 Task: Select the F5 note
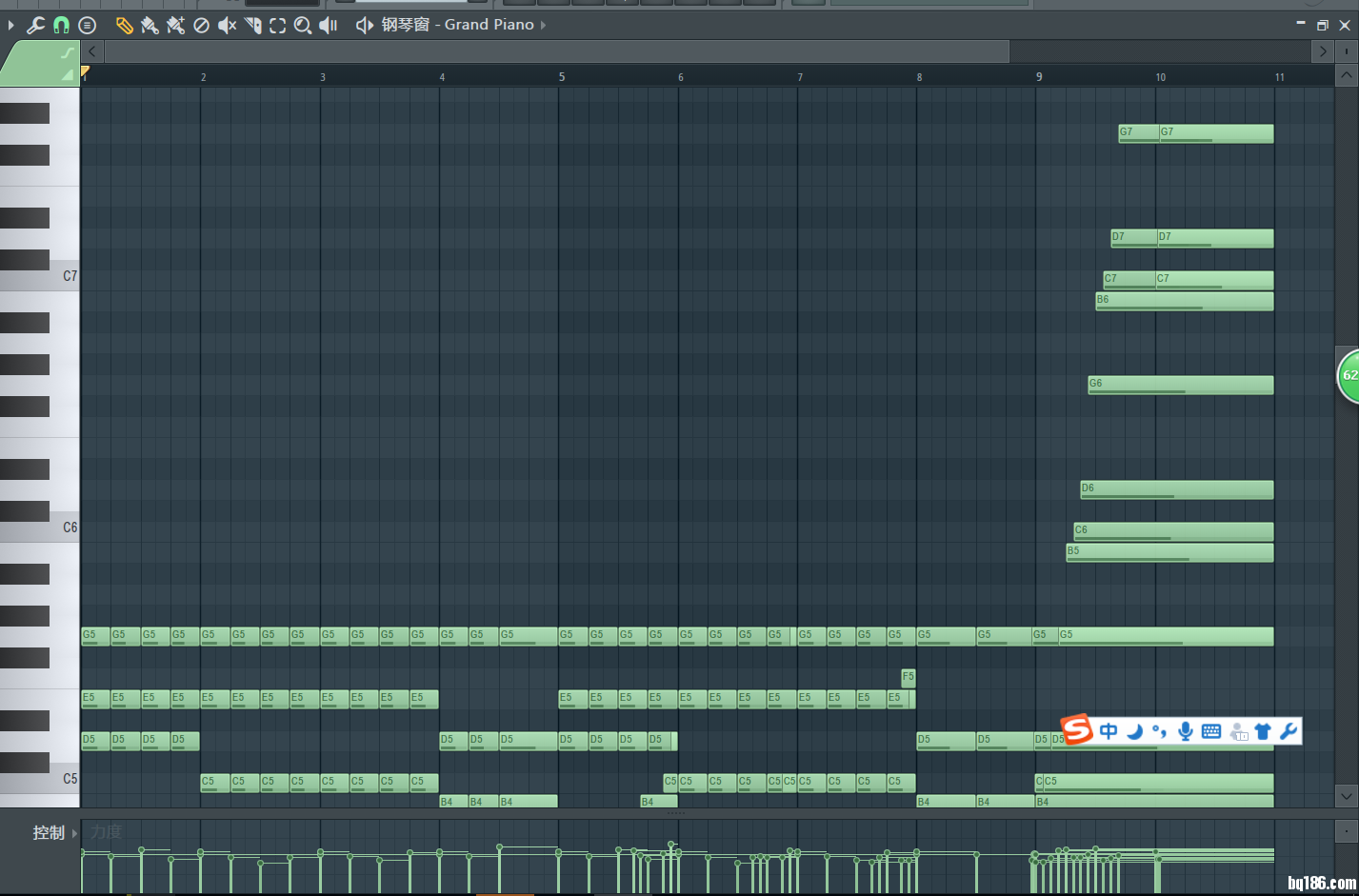pyautogui.click(x=909, y=678)
